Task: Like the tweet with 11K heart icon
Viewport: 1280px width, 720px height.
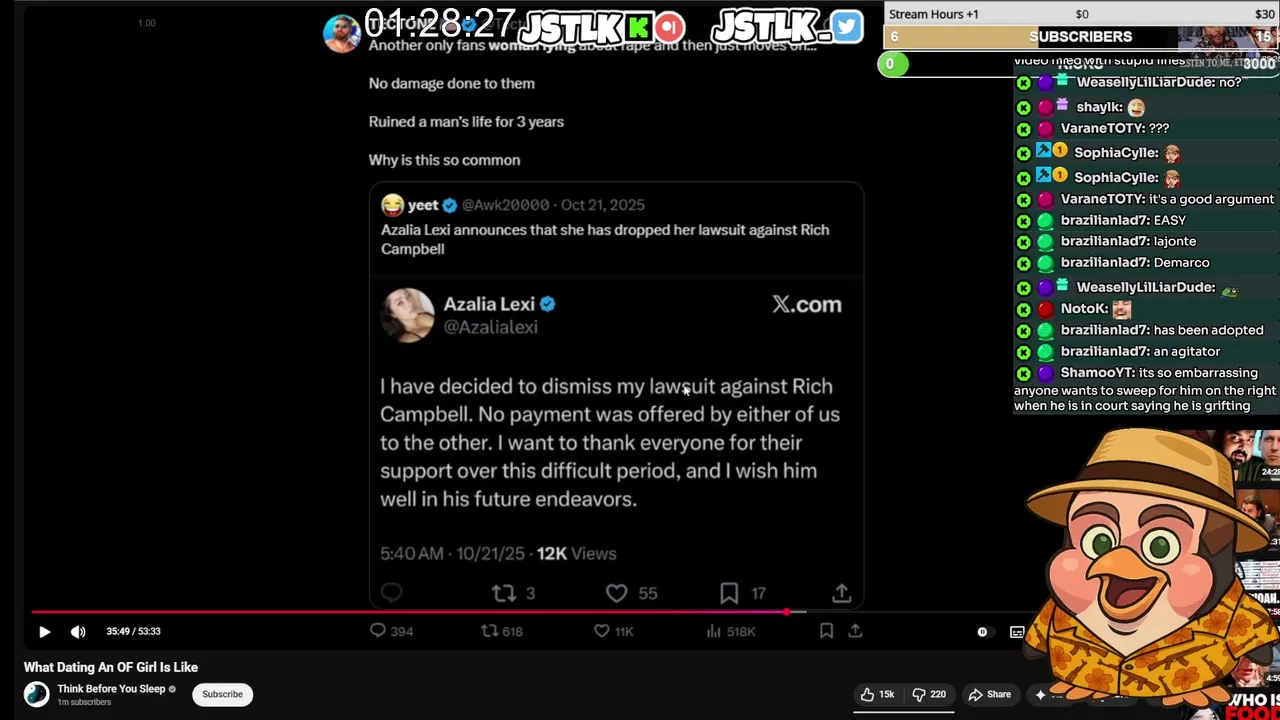Action: click(x=602, y=631)
